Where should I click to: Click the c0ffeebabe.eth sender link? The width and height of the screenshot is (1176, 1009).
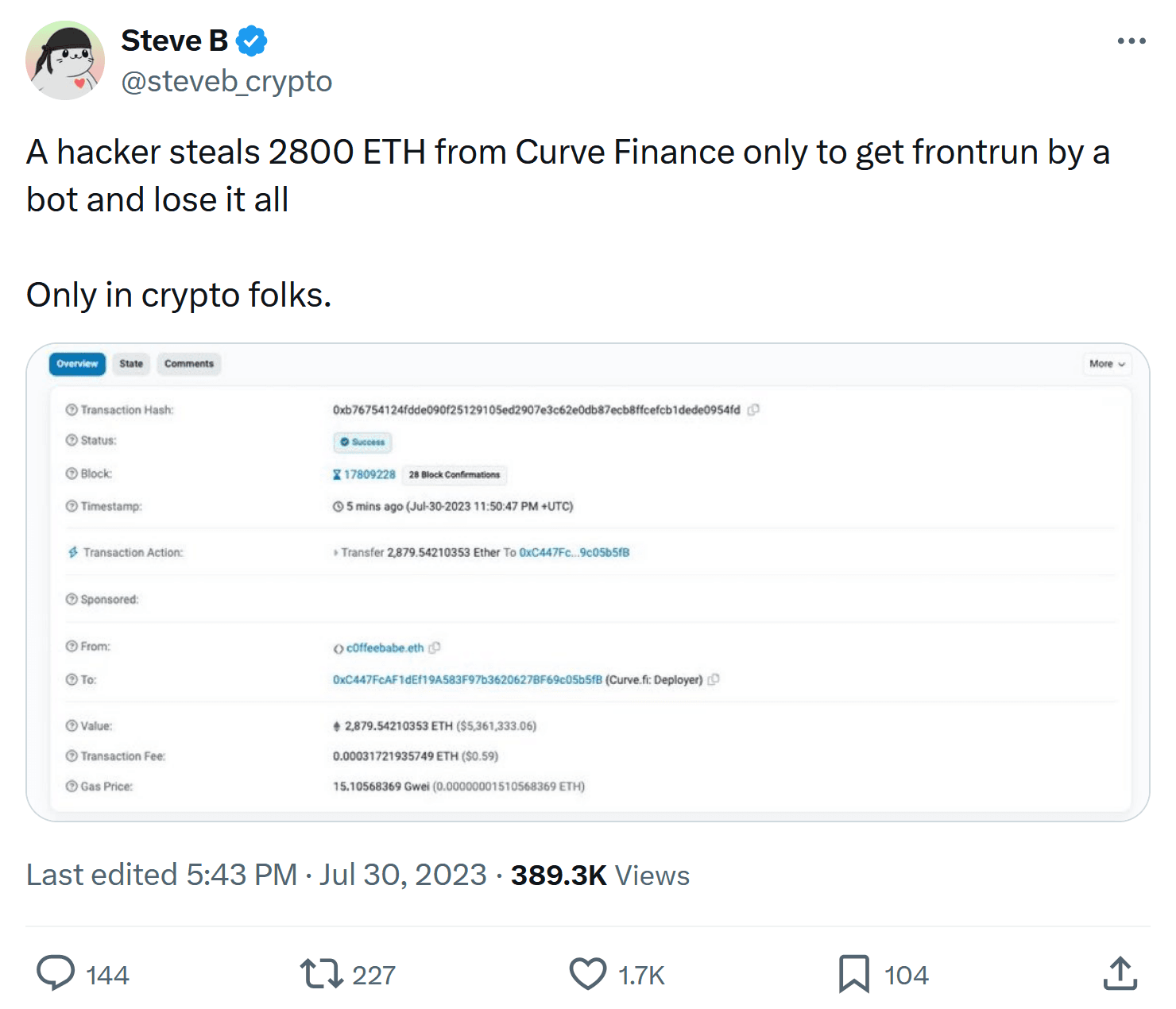pos(385,648)
